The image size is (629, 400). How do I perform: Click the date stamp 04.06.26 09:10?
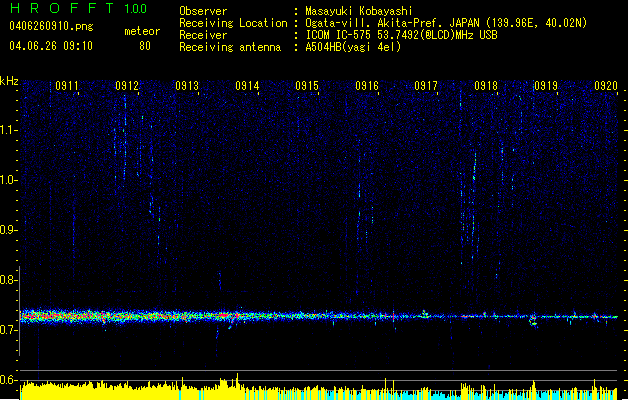coord(51,46)
